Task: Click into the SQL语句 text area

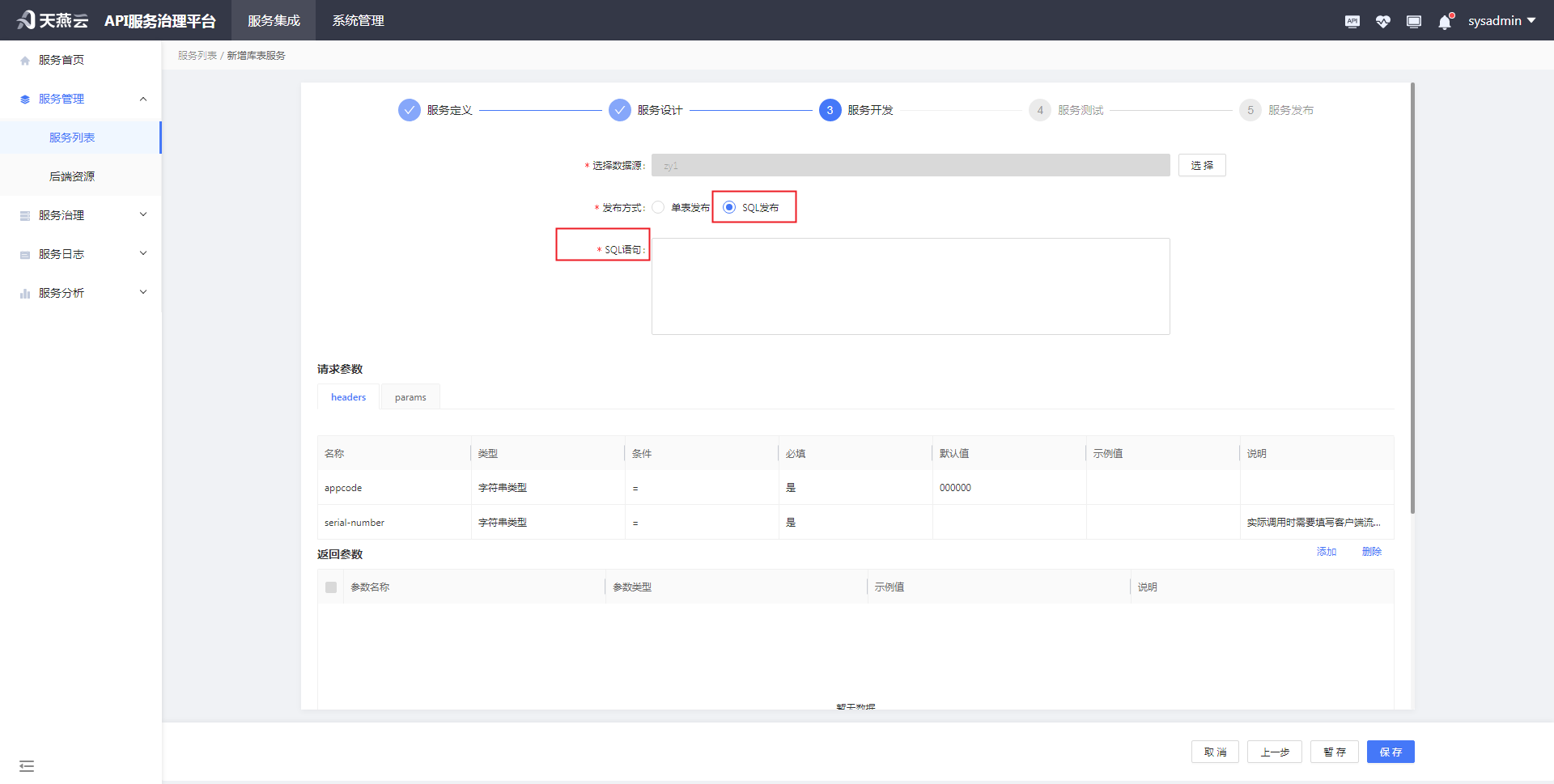Action: pyautogui.click(x=910, y=286)
